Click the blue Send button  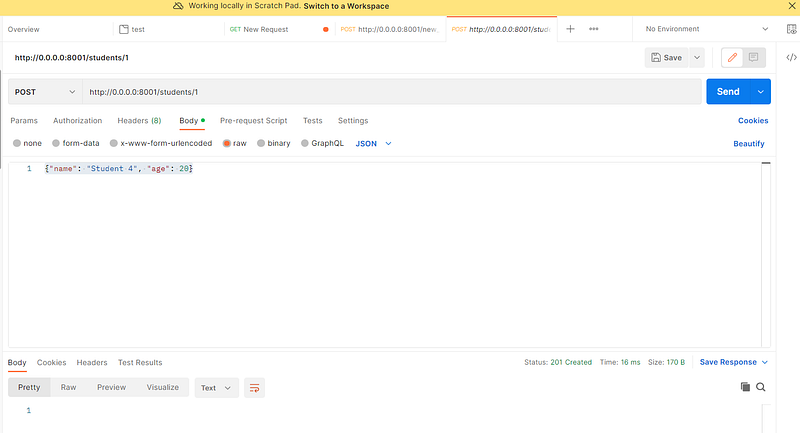click(x=728, y=92)
